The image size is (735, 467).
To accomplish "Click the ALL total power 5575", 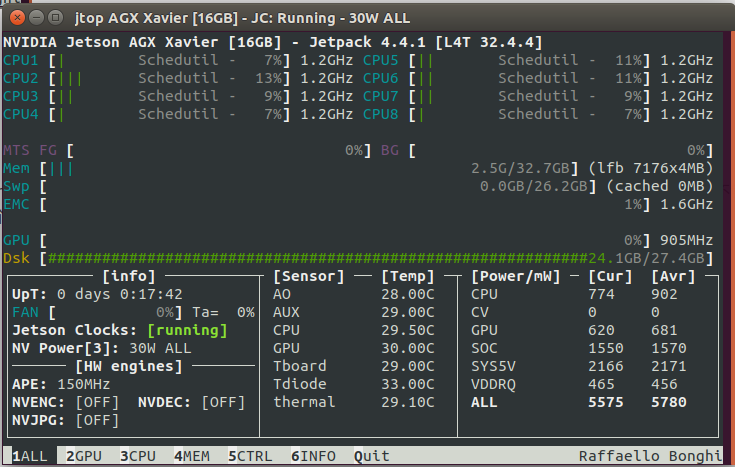I will [606, 402].
